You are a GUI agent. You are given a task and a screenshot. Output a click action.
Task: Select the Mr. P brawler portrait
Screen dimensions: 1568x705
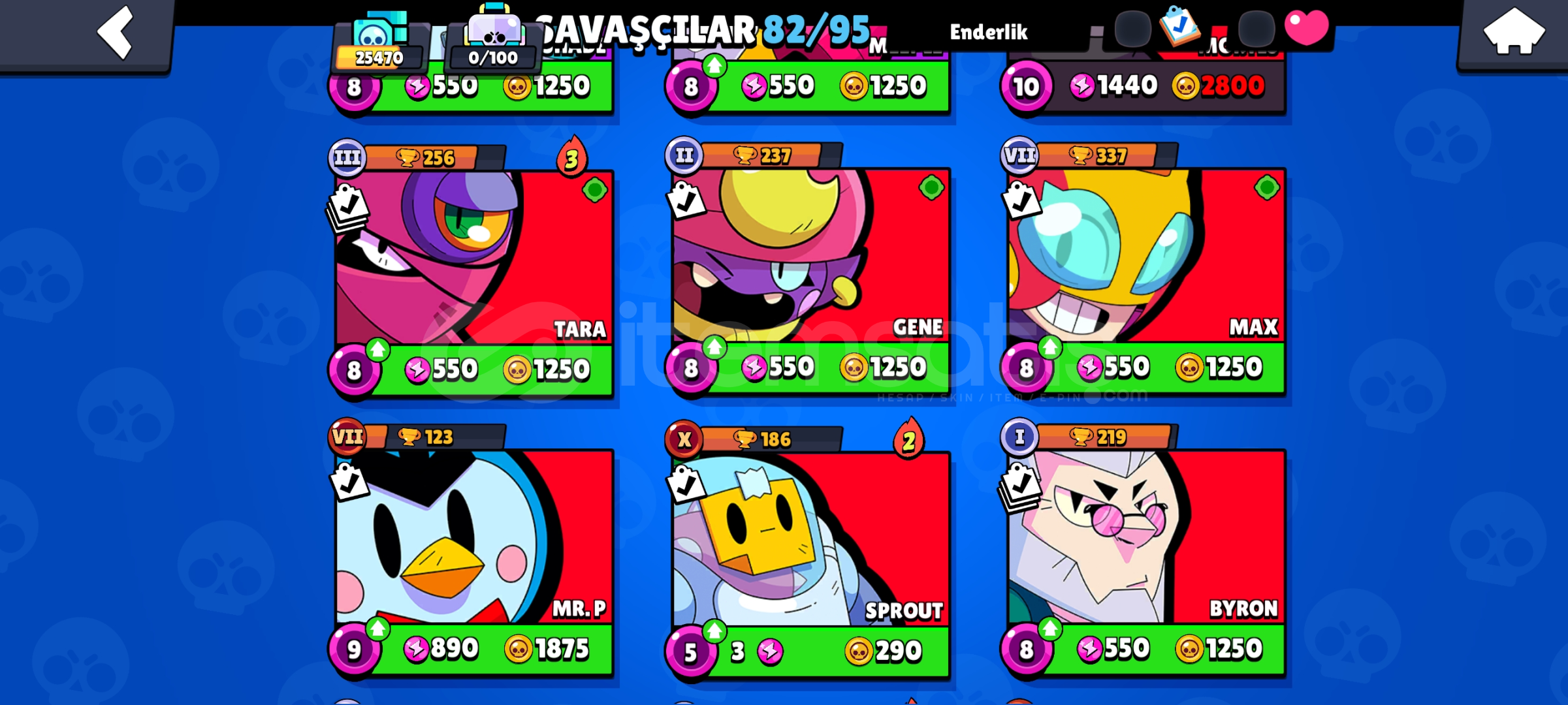[474, 537]
